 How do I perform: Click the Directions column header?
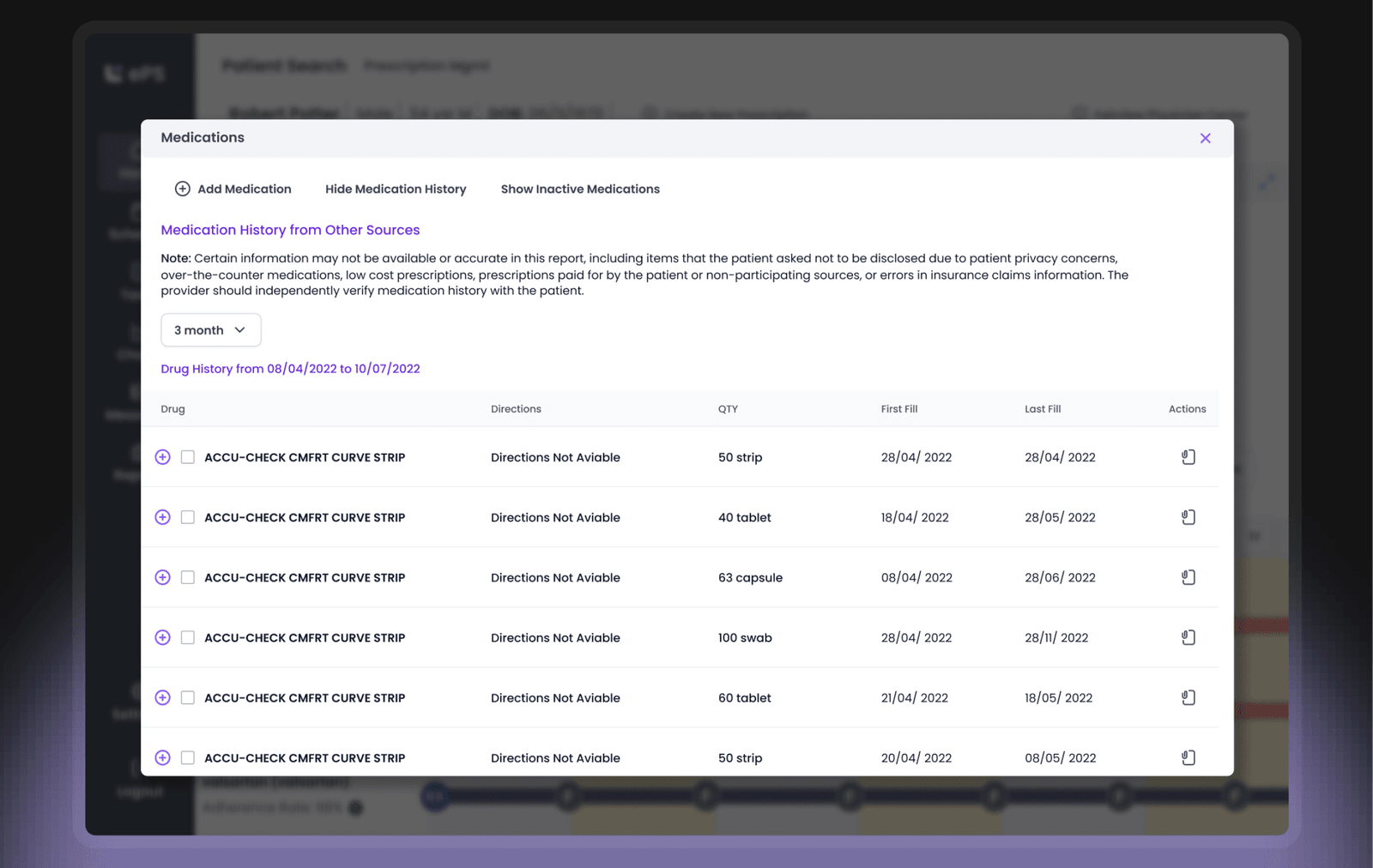[x=516, y=409]
